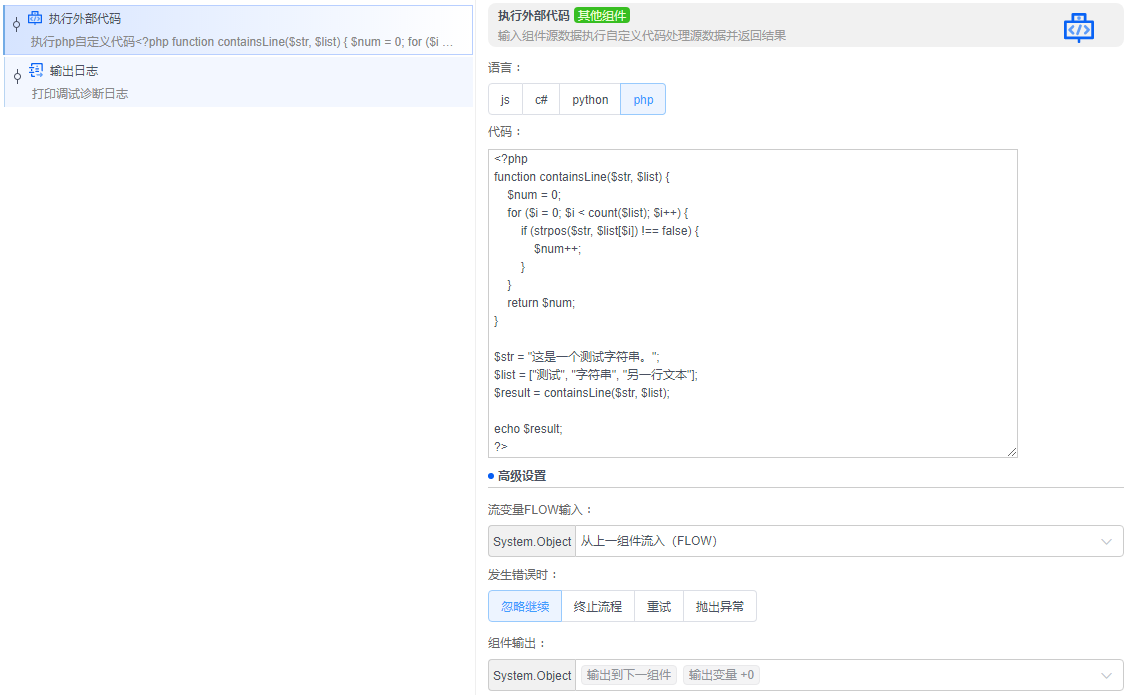Enable the 忽略继续 error handling option
1127x695 pixels.
click(x=524, y=605)
